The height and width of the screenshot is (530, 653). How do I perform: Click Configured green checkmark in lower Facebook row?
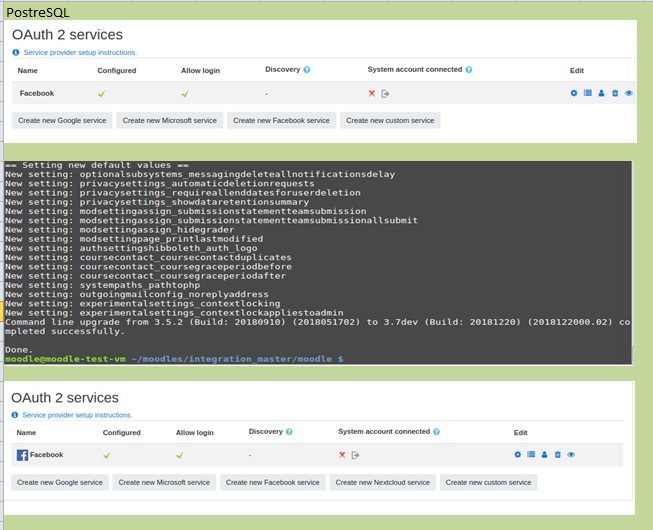click(x=107, y=455)
